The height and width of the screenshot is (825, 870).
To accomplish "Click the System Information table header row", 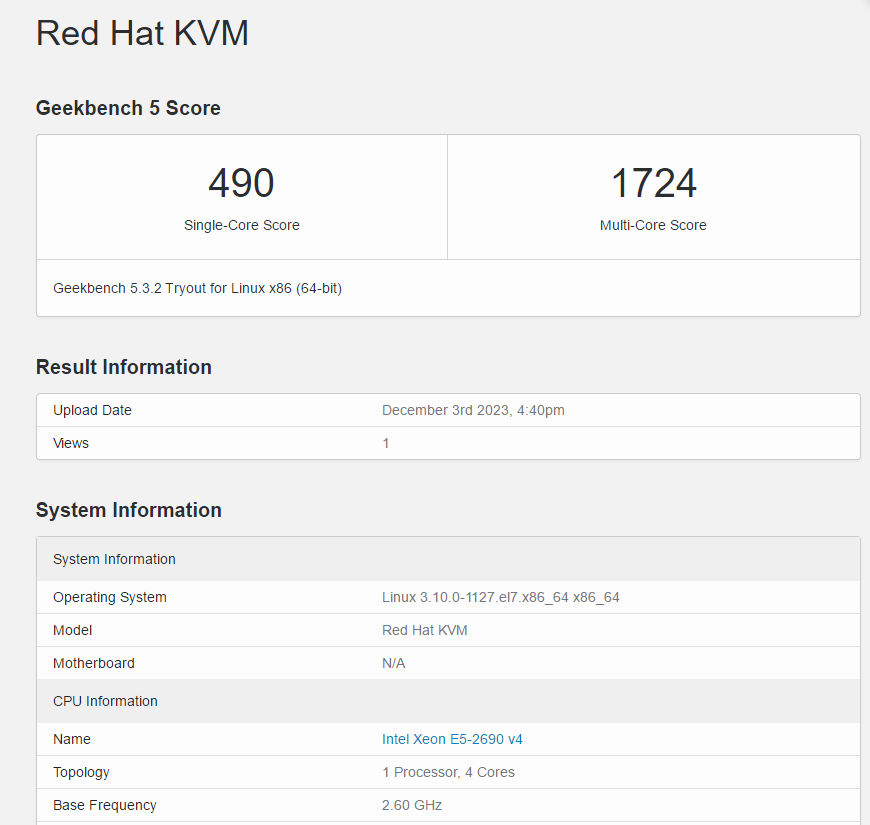I will 448,559.
